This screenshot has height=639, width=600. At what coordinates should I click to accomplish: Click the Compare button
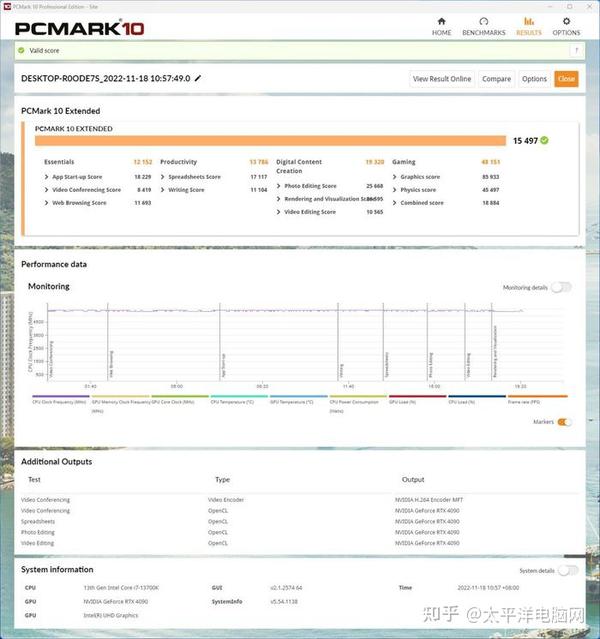click(x=496, y=79)
